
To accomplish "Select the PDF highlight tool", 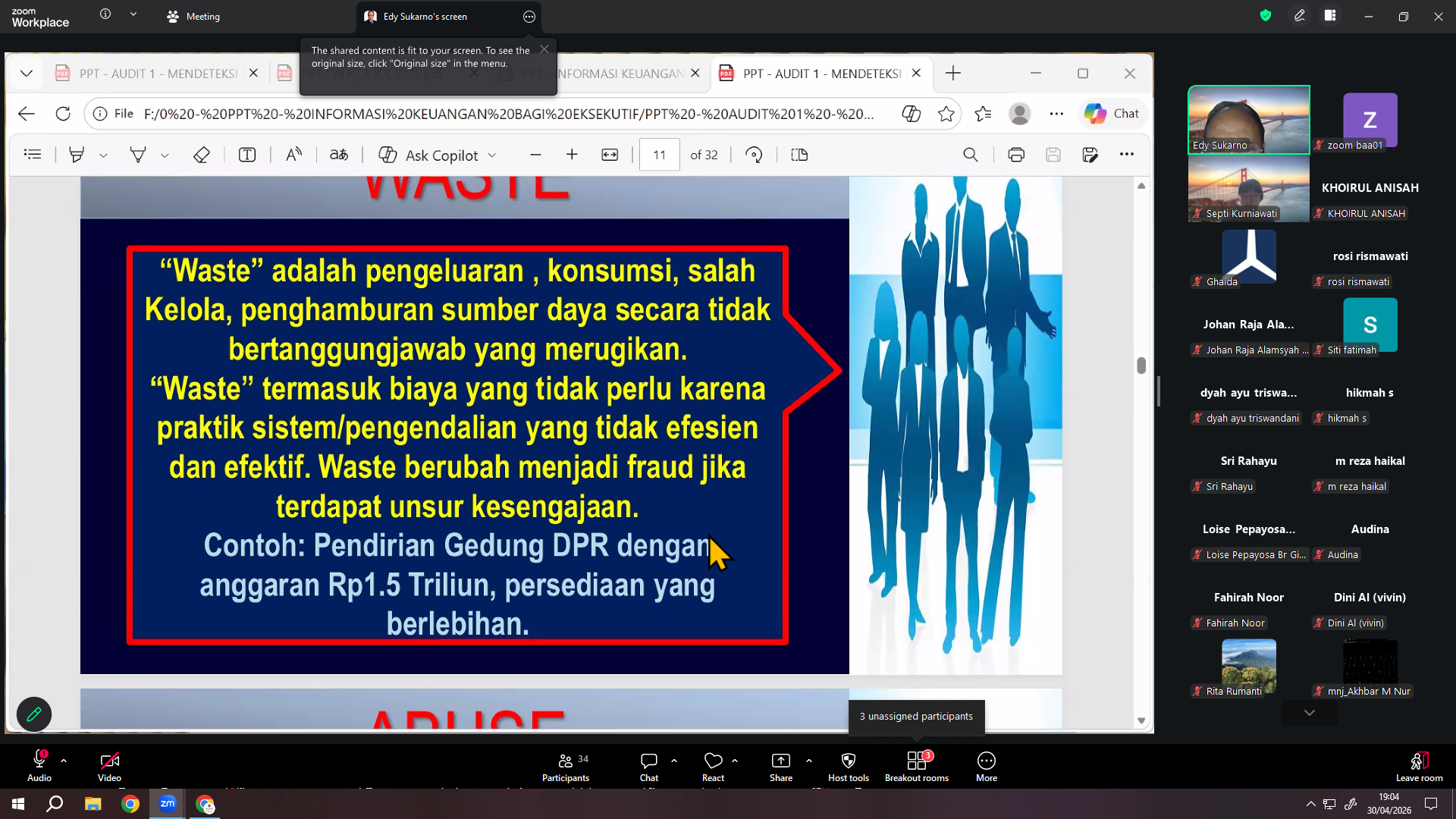I will point(76,155).
